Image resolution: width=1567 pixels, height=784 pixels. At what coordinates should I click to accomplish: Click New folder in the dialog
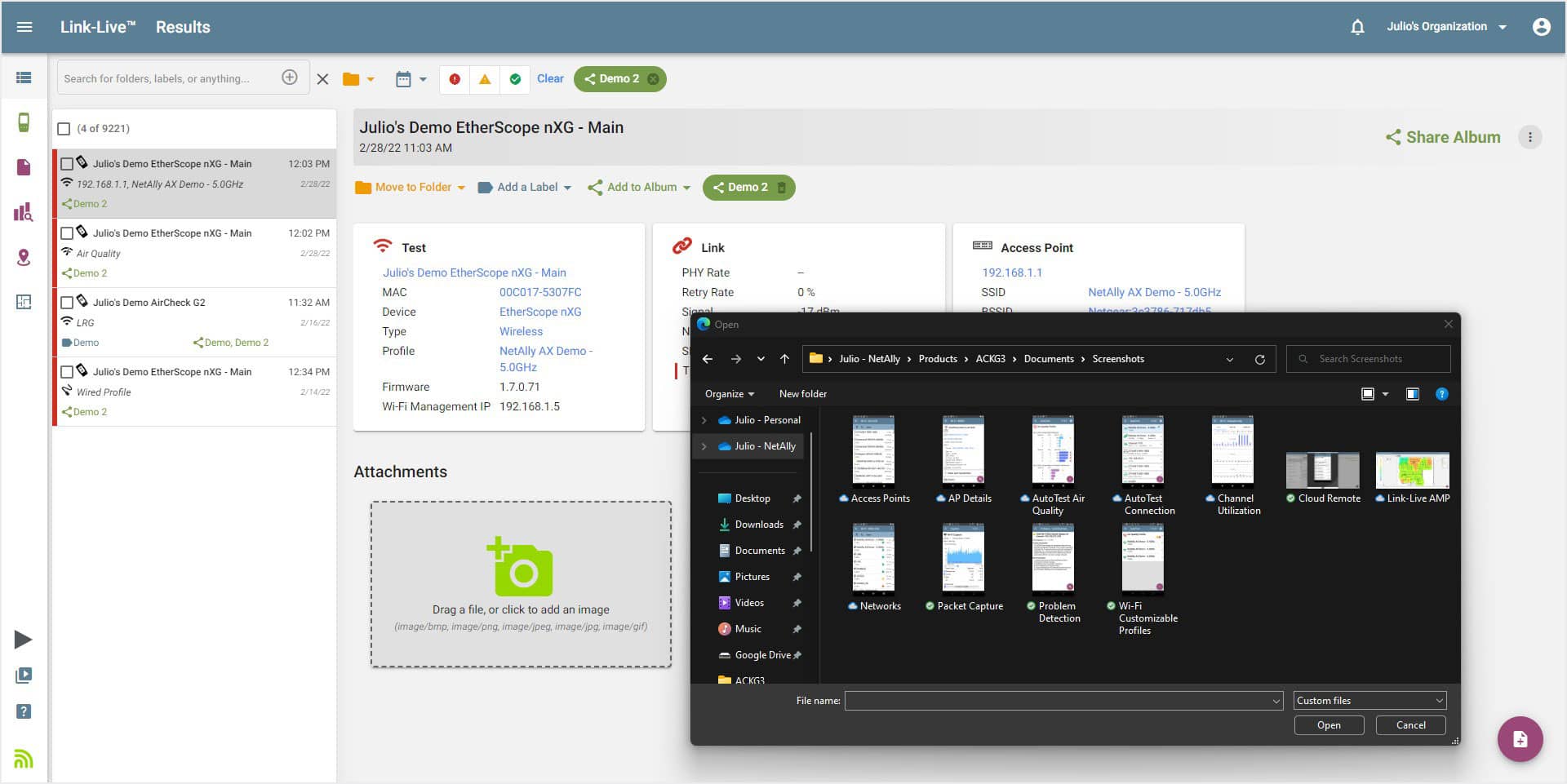[x=803, y=394]
